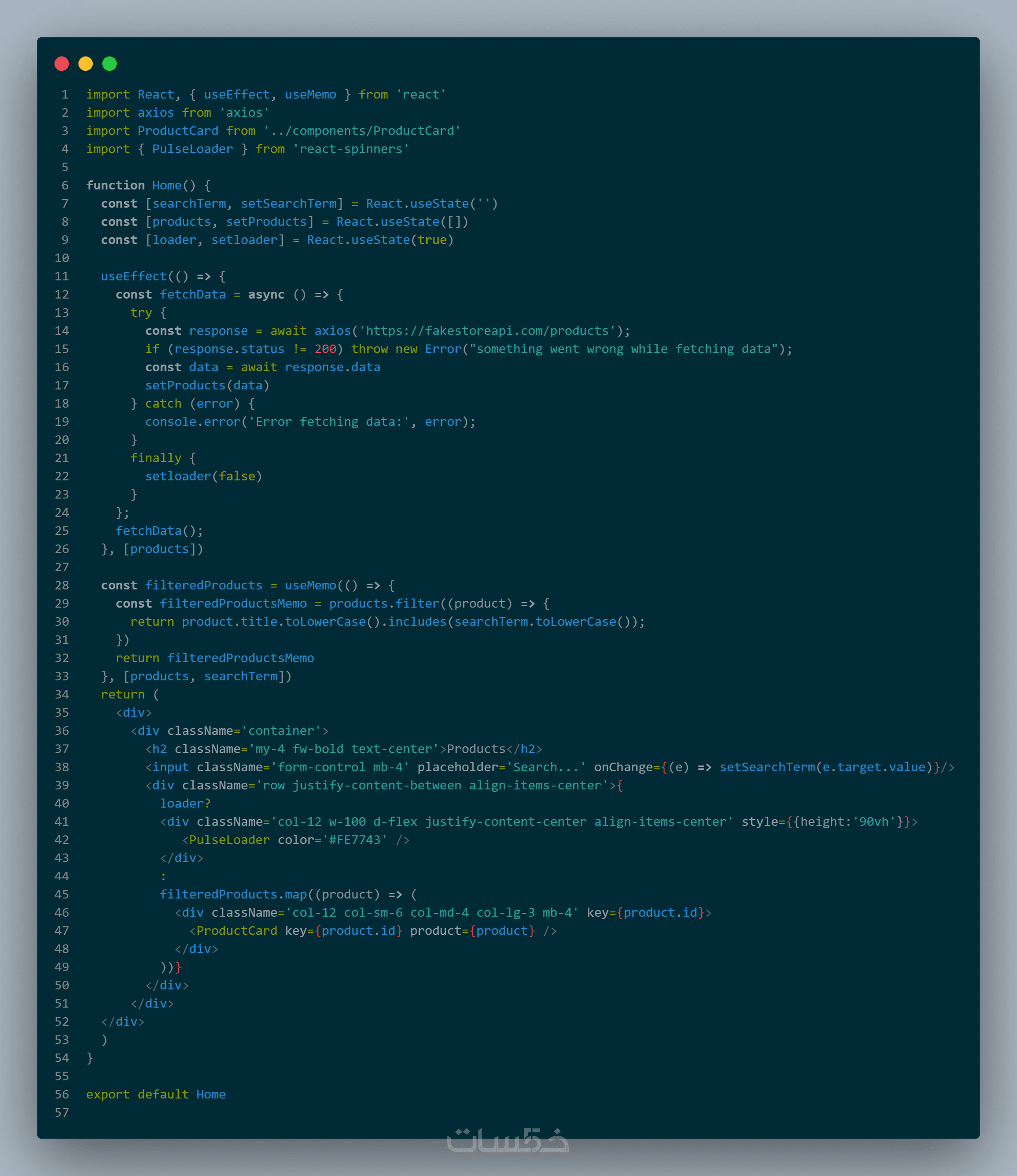
Task: Click the '<h2' tag containing Products
Action: (156, 749)
